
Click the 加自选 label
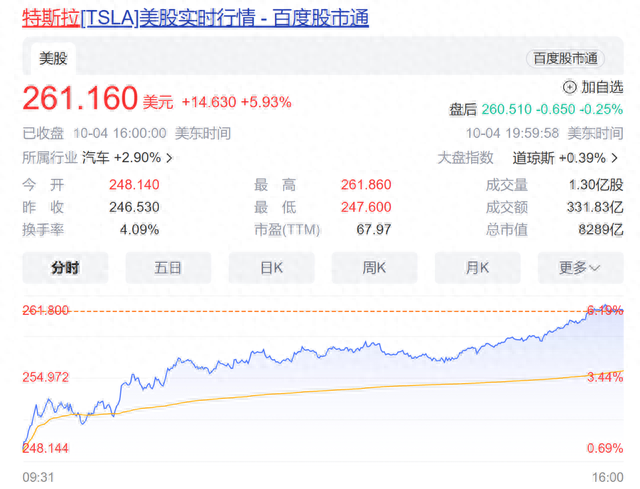[x=602, y=87]
